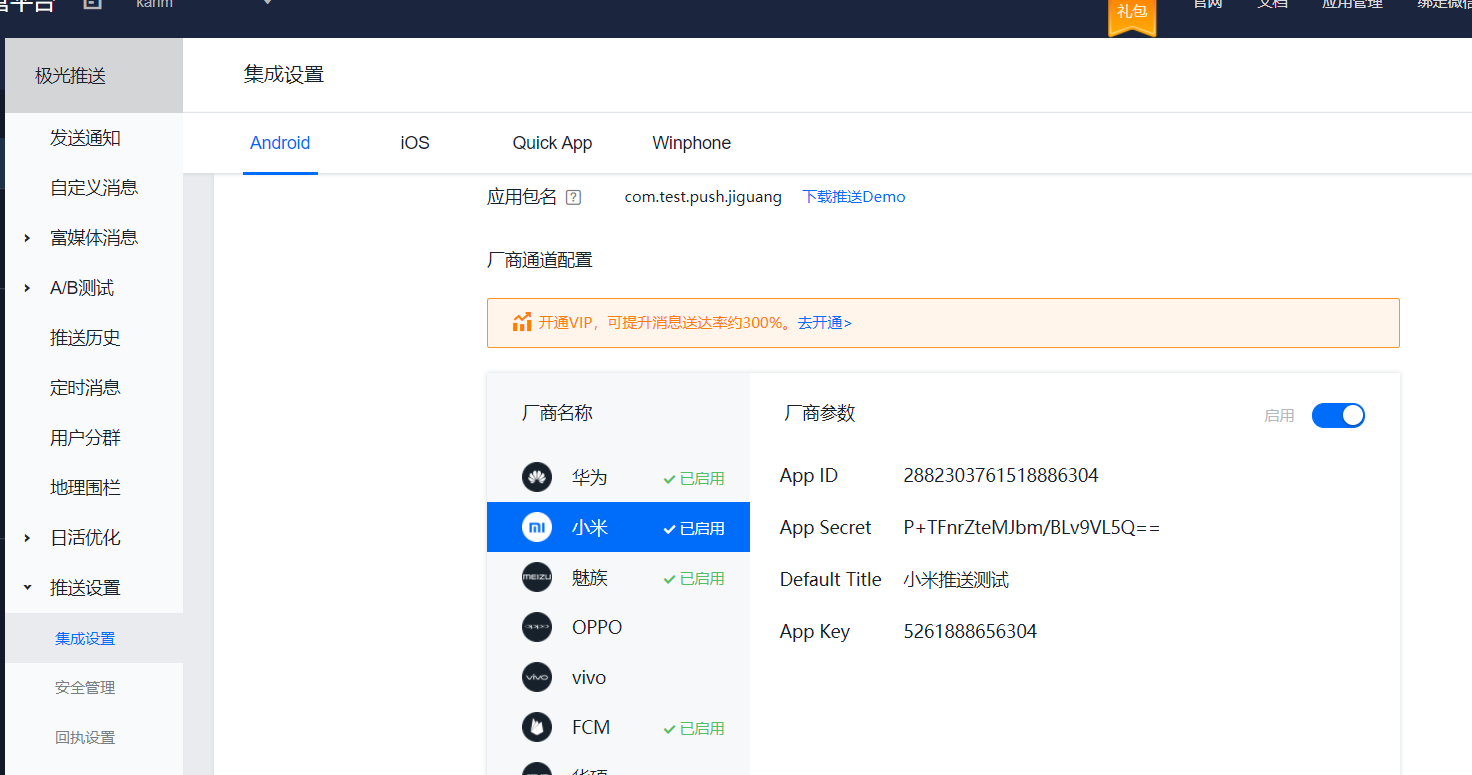The image size is (1472, 775).
Task: Click the Huawei vendor logo icon
Action: coord(537,477)
